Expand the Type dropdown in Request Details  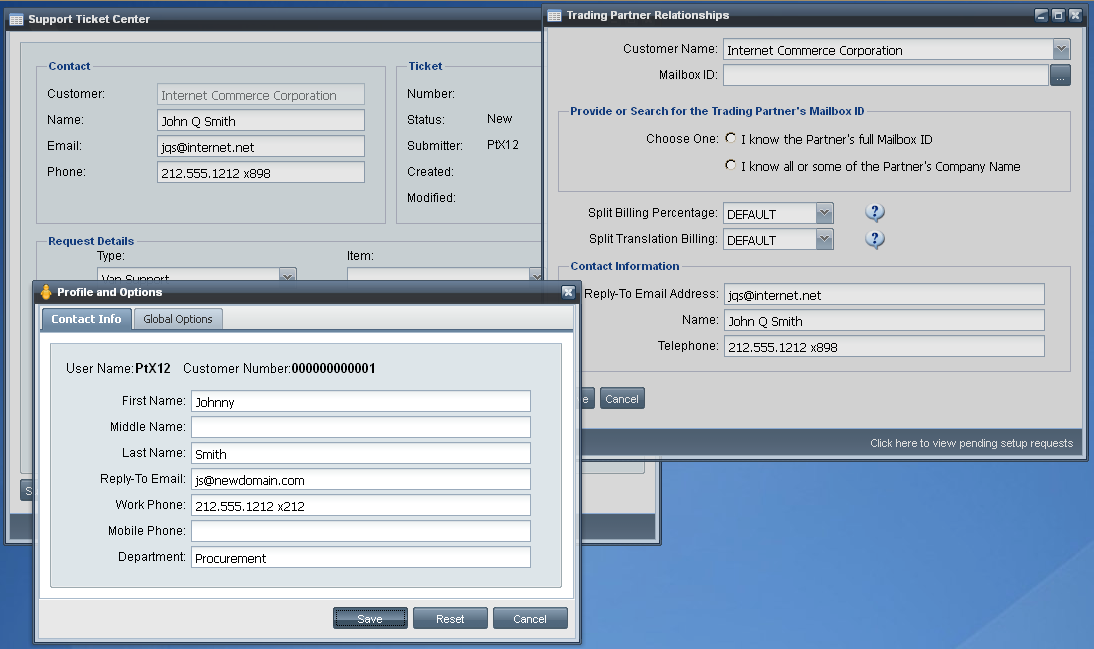pos(287,275)
